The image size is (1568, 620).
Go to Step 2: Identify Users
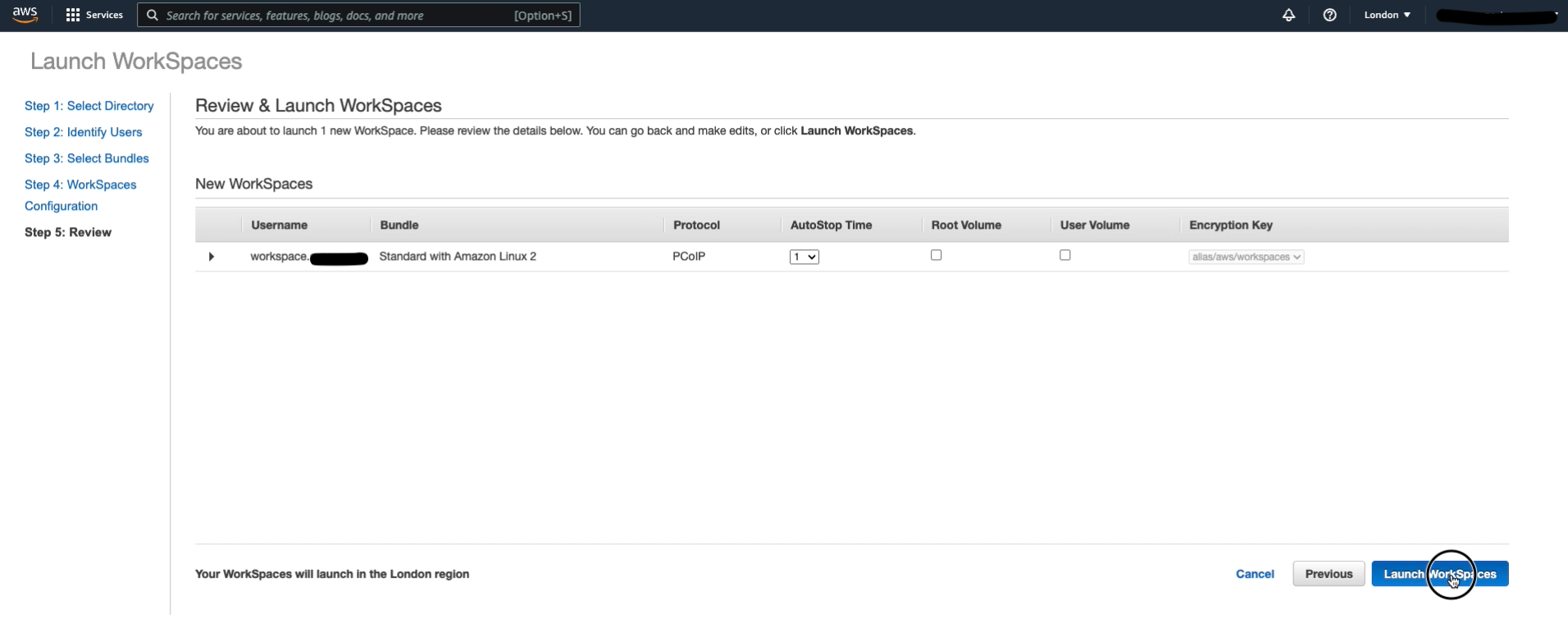83,132
